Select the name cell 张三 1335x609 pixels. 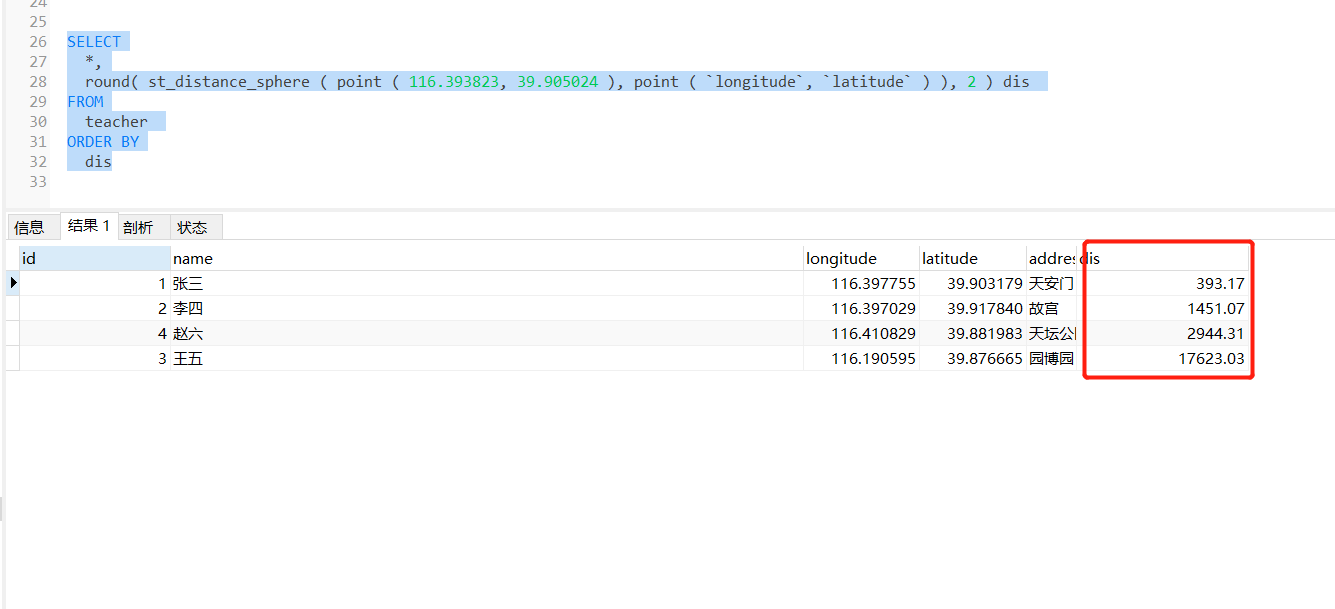pos(188,284)
